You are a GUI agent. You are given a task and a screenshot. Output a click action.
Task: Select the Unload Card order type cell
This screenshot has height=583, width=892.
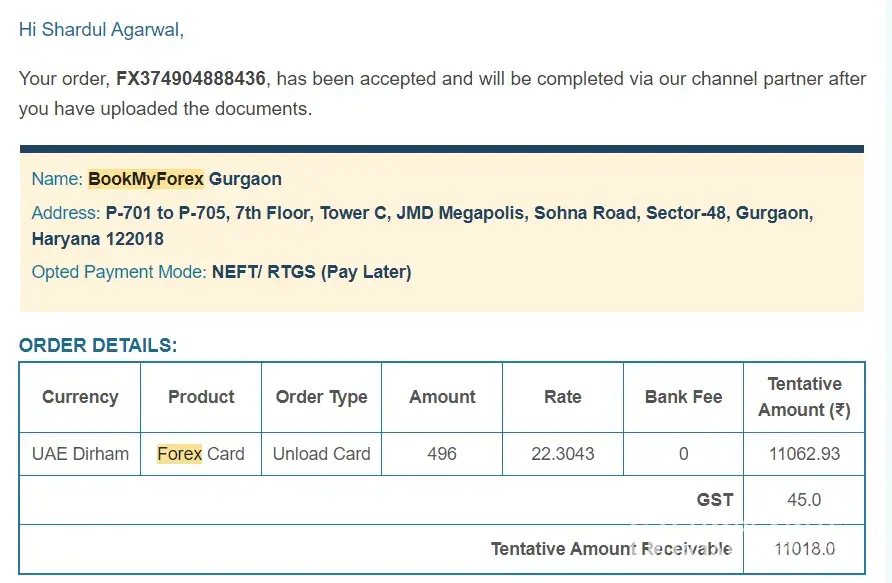point(321,454)
